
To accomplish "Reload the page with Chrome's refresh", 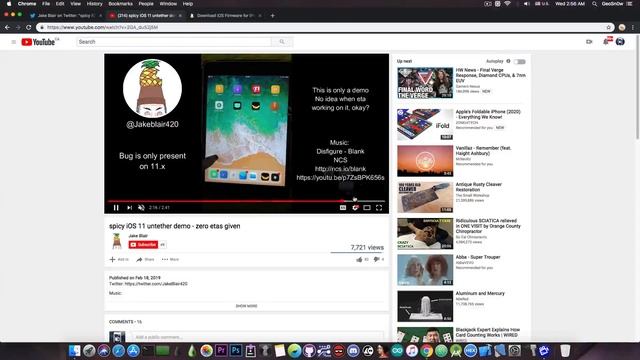I will tap(29, 27).
